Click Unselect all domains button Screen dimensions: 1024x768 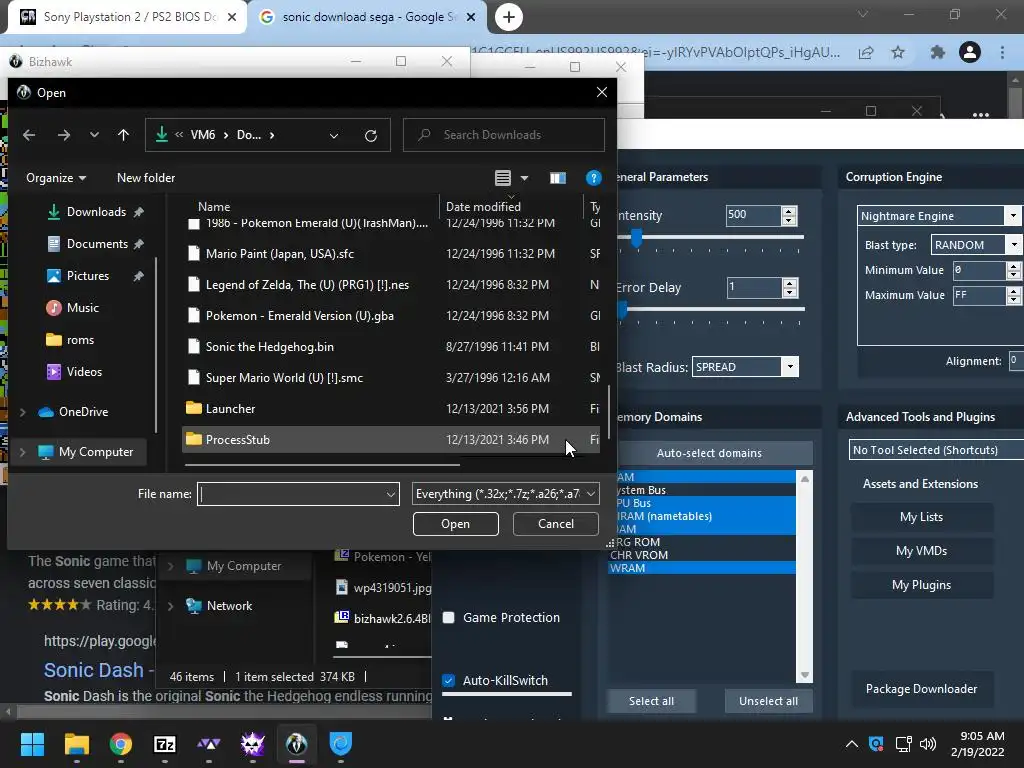point(769,701)
